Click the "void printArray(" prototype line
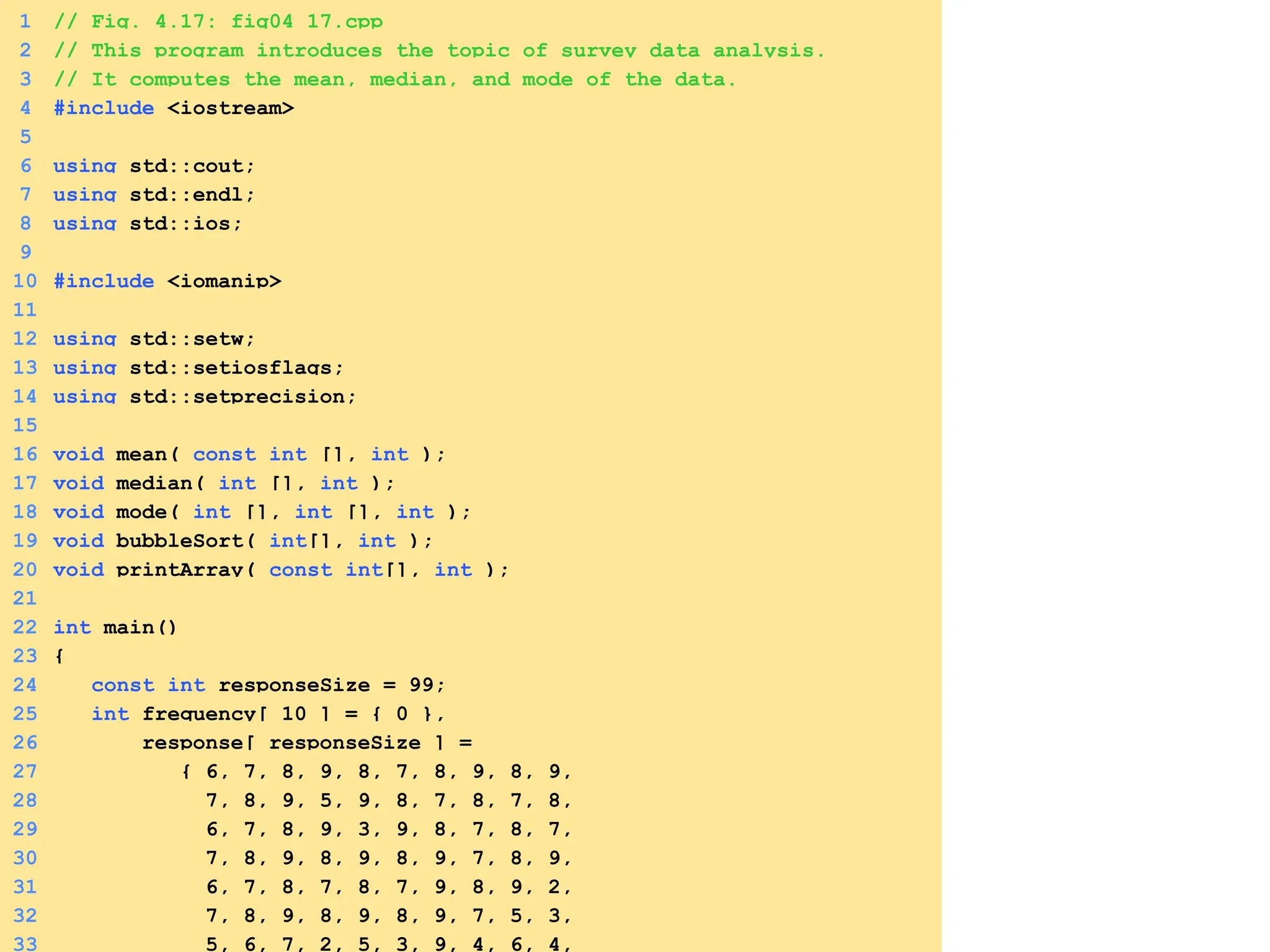This screenshot has height=952, width=1270. tap(281, 570)
